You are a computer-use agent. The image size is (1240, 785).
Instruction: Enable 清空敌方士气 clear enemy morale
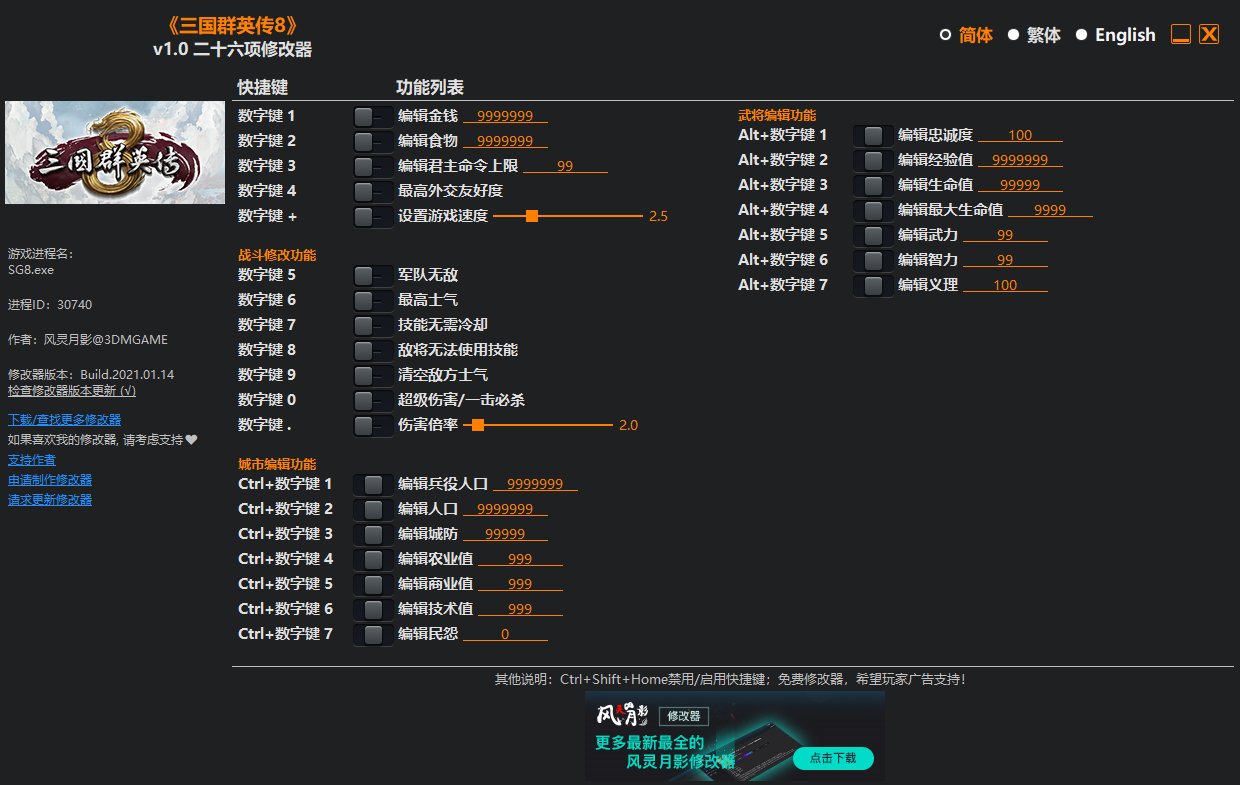pyautogui.click(x=372, y=374)
